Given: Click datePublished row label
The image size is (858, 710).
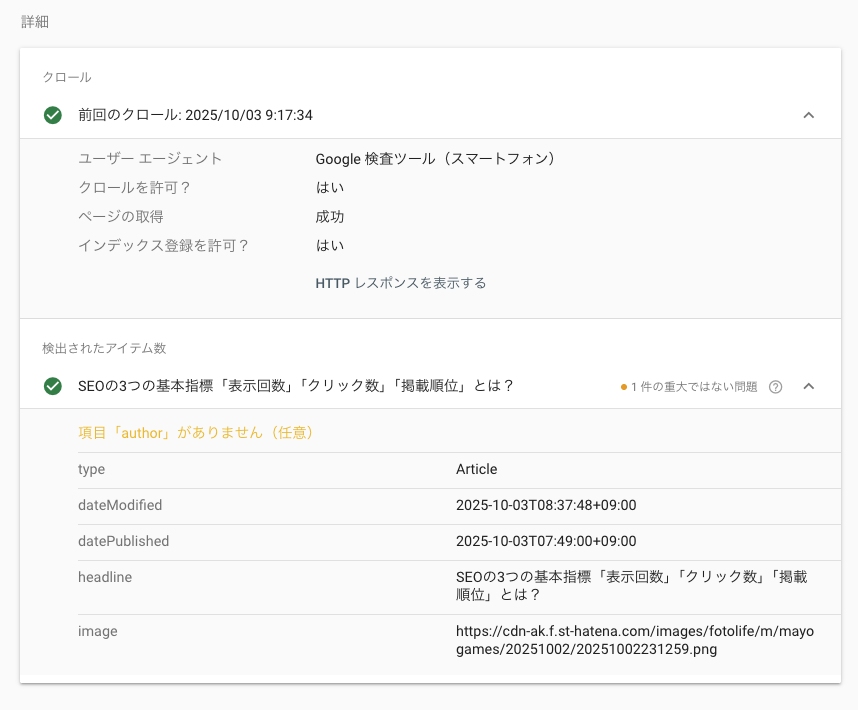Looking at the screenshot, I should (x=124, y=541).
